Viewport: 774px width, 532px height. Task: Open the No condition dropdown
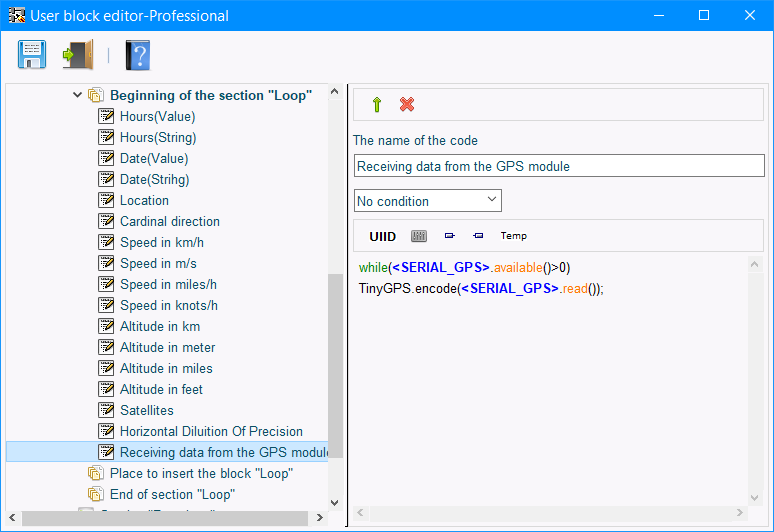click(x=427, y=200)
